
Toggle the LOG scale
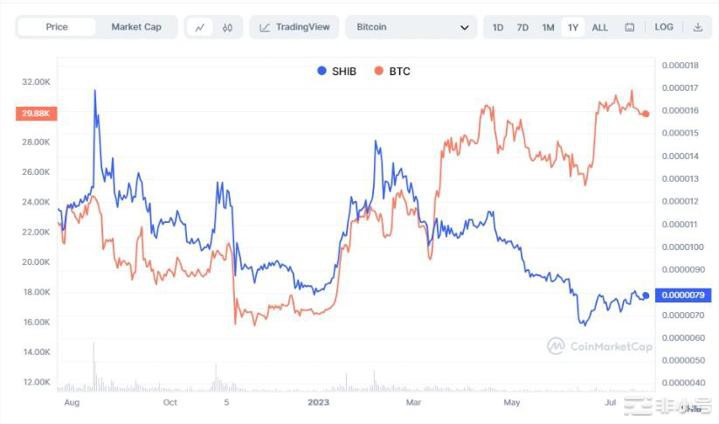click(x=664, y=27)
